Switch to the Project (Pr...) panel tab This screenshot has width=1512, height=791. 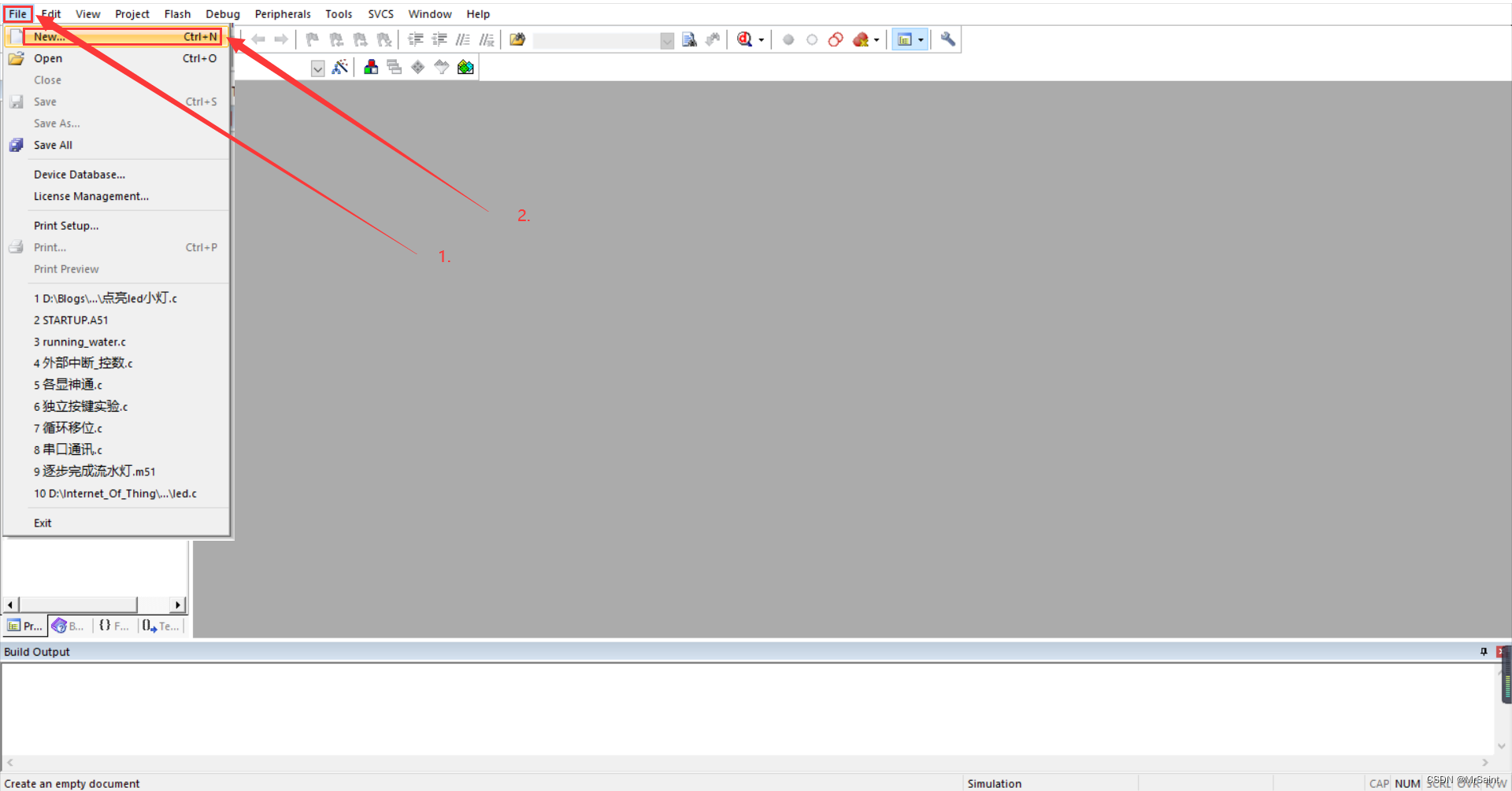coord(24,626)
